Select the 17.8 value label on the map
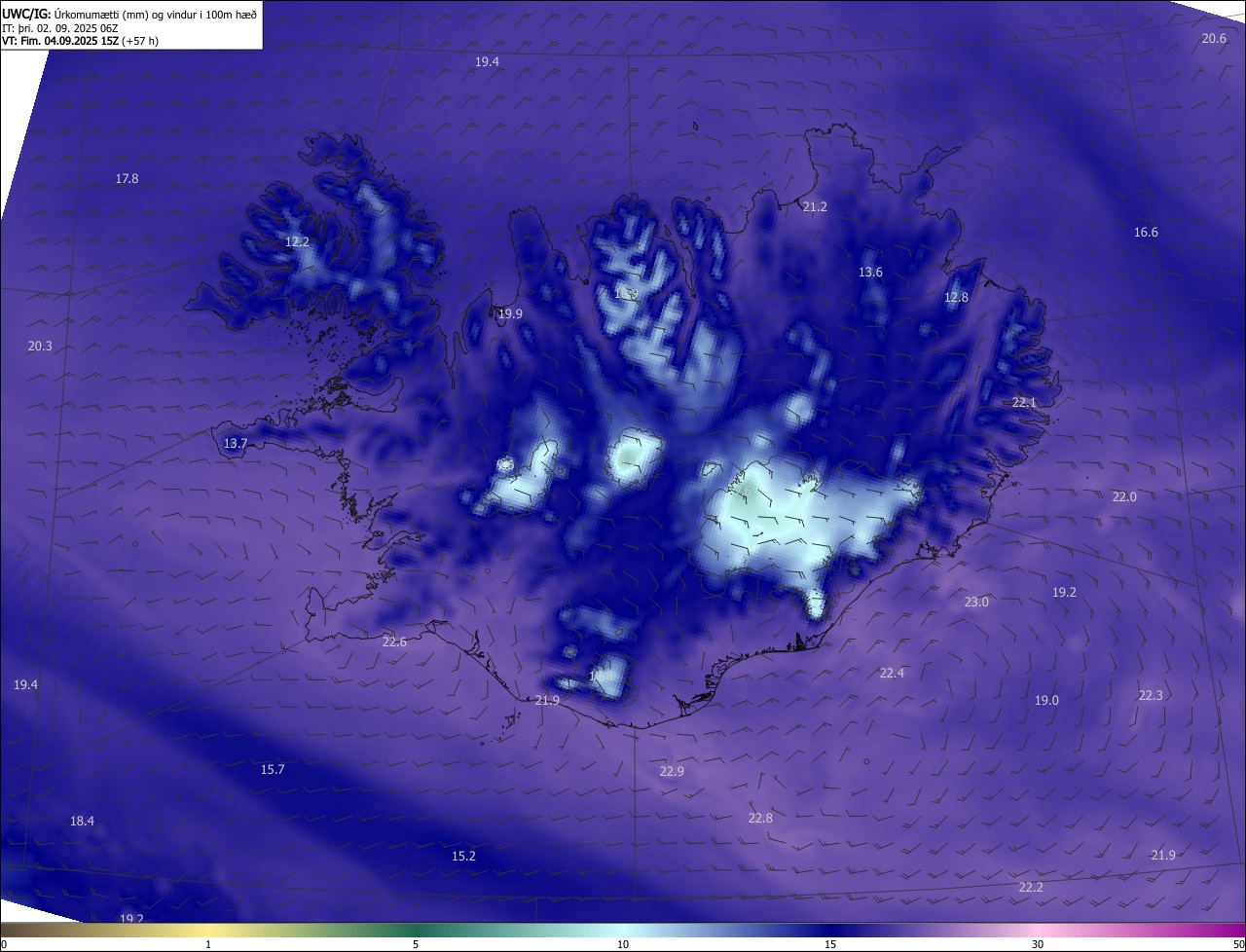Image resolution: width=1246 pixels, height=952 pixels. [x=127, y=179]
